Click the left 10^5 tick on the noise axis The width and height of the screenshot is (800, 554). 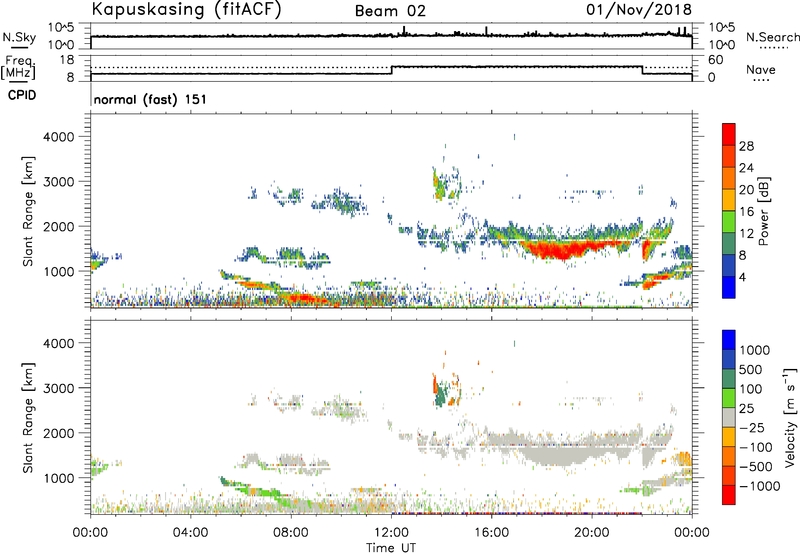[61, 28]
